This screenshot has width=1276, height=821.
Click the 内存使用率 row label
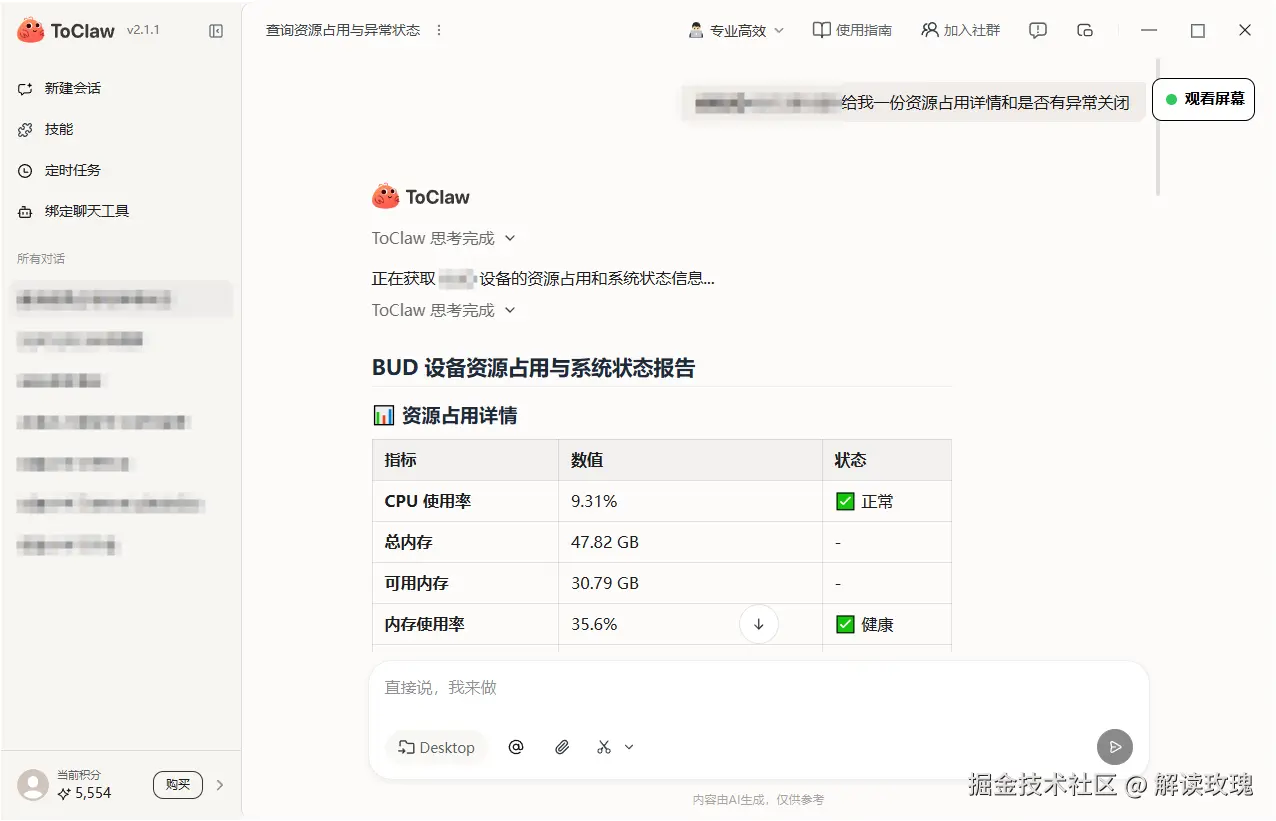[425, 624]
